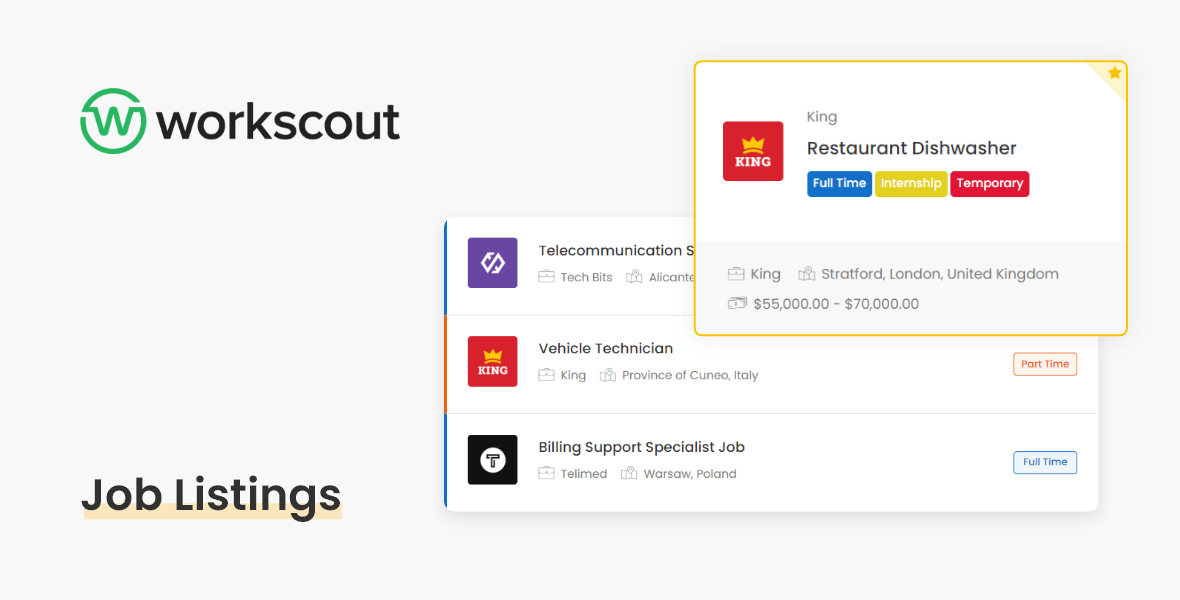The width and height of the screenshot is (1180, 600).
Task: Click the Full Time tag on Billing Support row
Action: [1044, 462]
